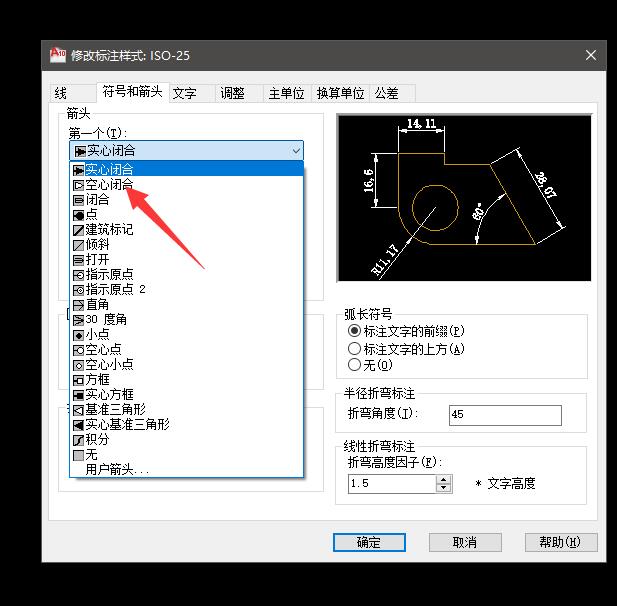Select the 实心方框 arrowhead icon
Screen dimensions: 617x606
[79, 395]
